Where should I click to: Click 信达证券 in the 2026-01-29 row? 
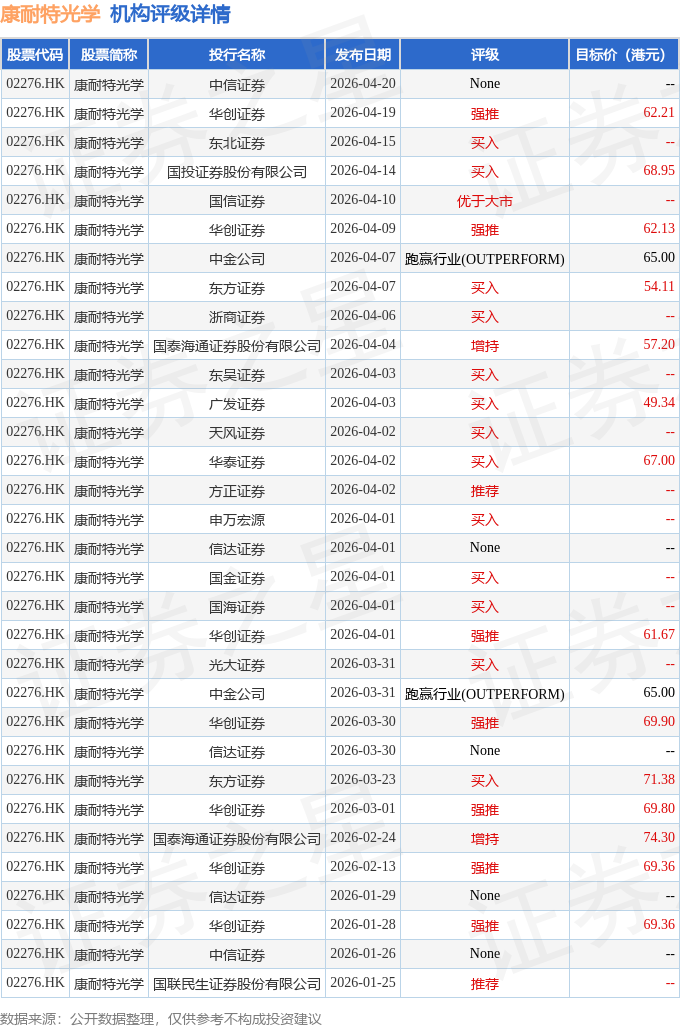pos(237,897)
